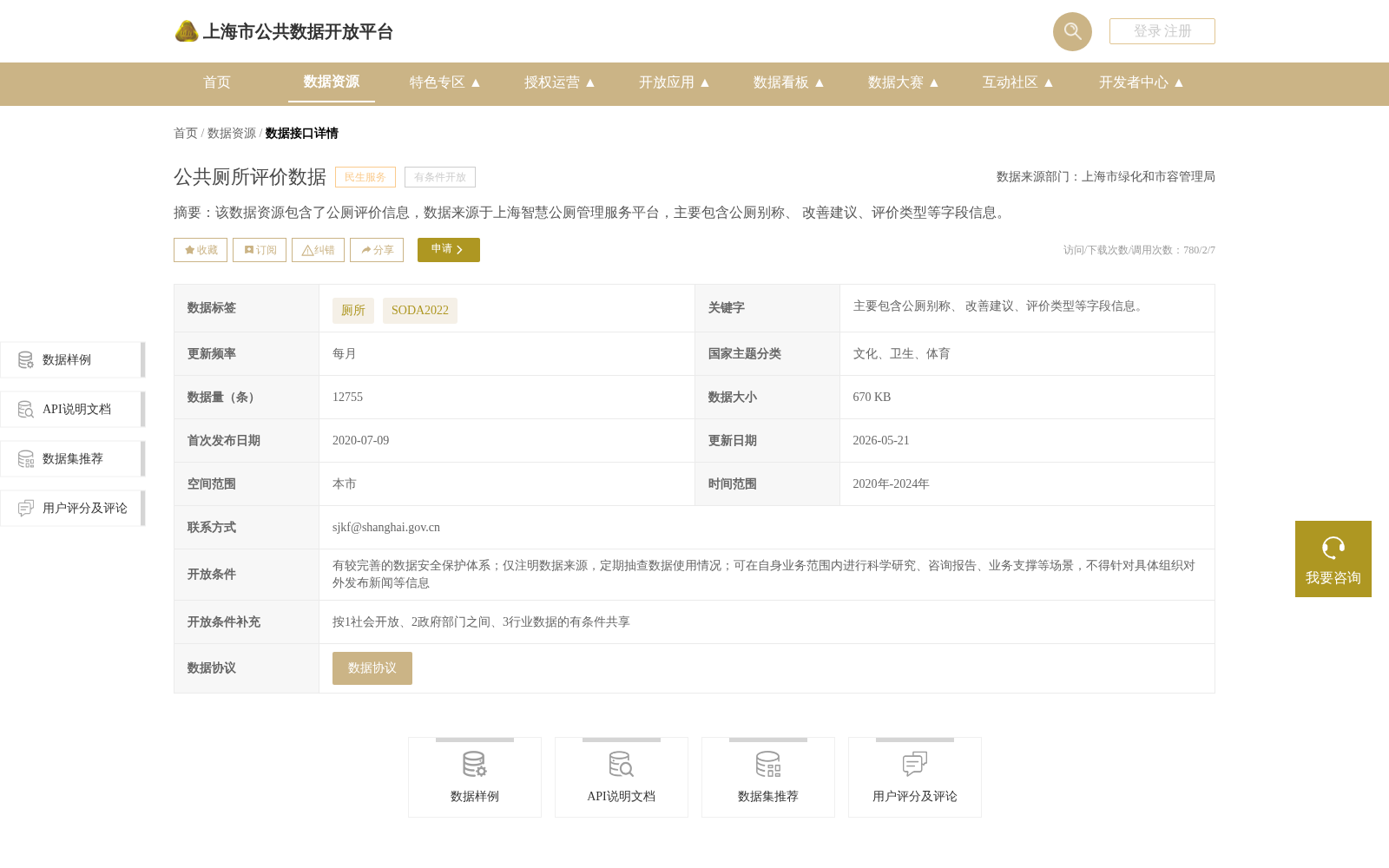Image resolution: width=1389 pixels, height=868 pixels.
Task: Click the 数据资源 breadcrumb link
Action: 232,134
